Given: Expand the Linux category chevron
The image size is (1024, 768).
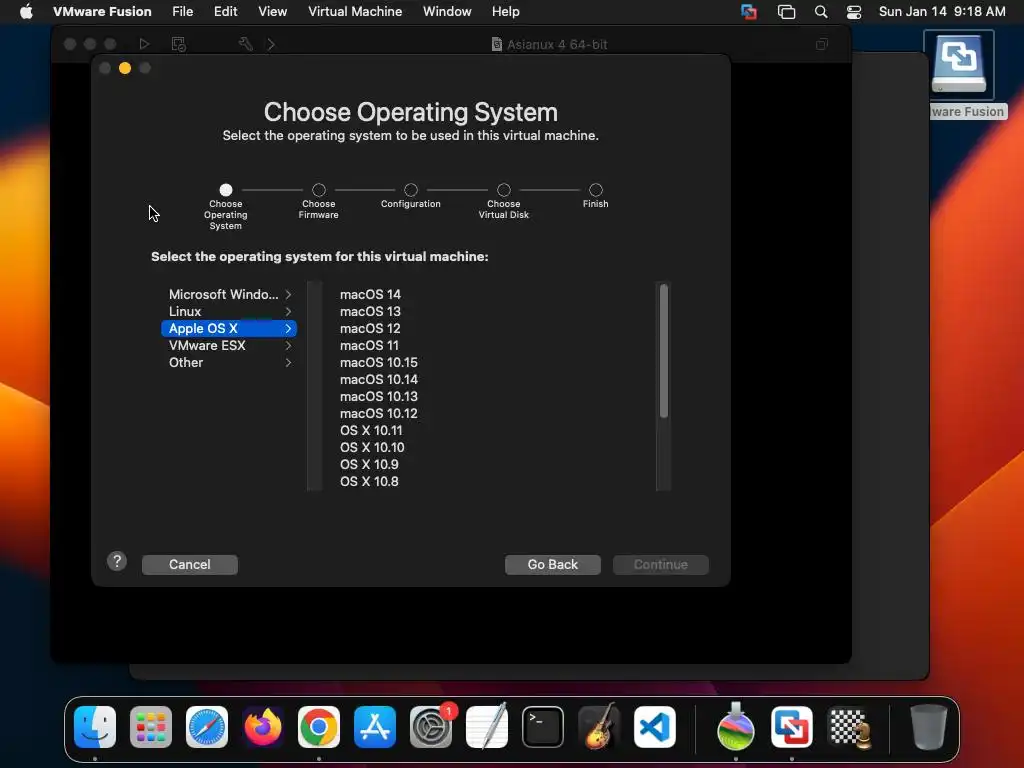Looking at the screenshot, I should click(288, 312).
